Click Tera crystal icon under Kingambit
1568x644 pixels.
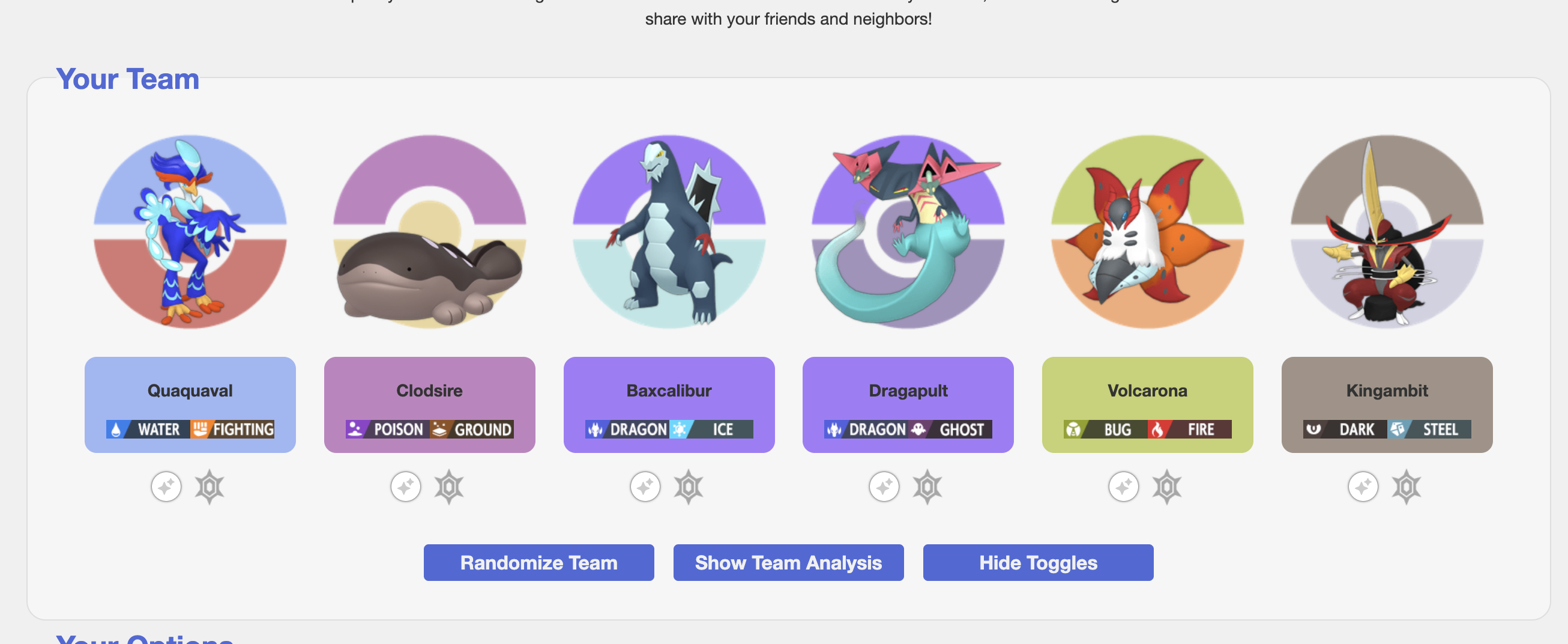tap(1407, 487)
